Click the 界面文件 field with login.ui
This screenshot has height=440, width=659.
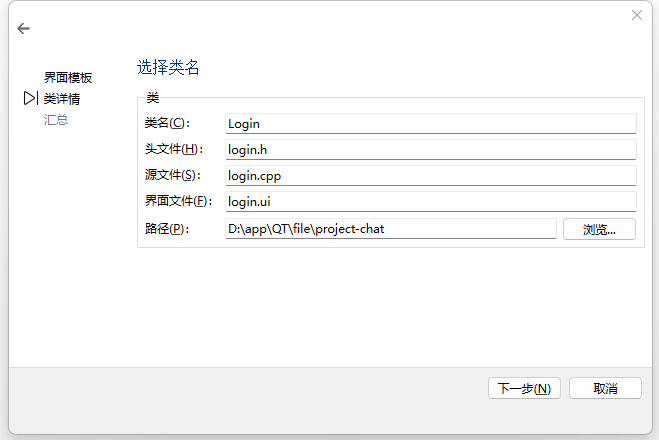coord(430,202)
